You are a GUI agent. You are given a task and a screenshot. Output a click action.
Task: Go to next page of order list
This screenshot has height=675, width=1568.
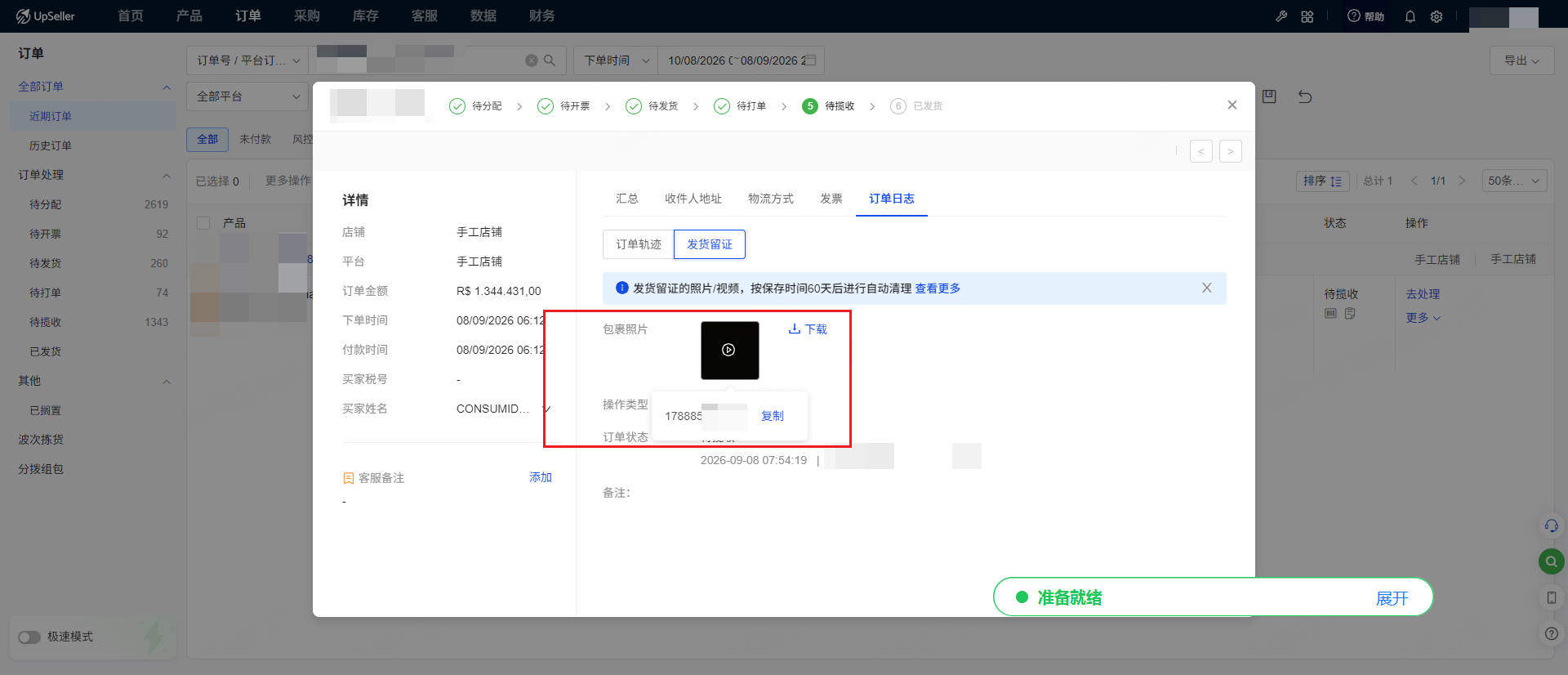click(1462, 181)
